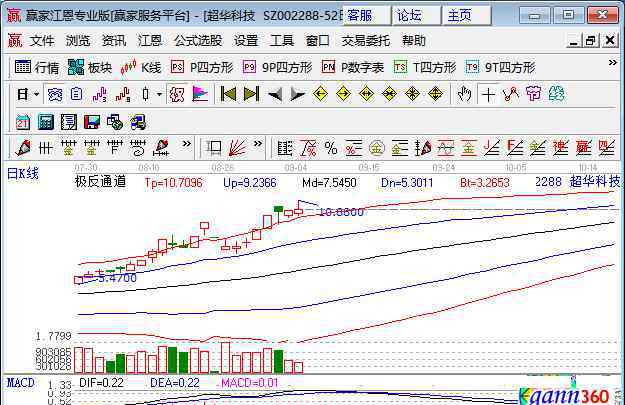The width and height of the screenshot is (625, 405).
Task: Open the calendar 21 icon
Action: [23, 122]
